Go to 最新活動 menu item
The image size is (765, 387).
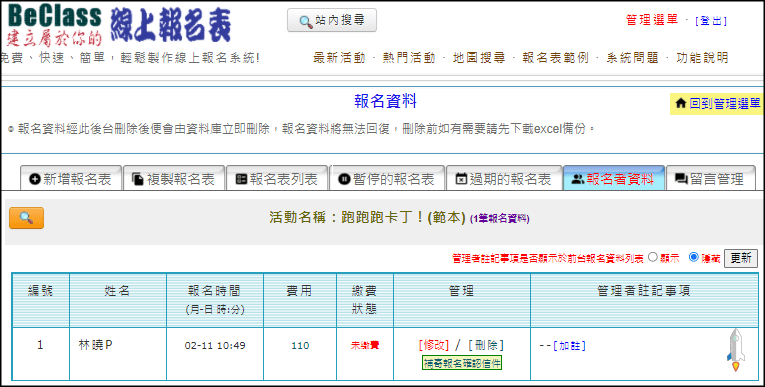(x=339, y=58)
